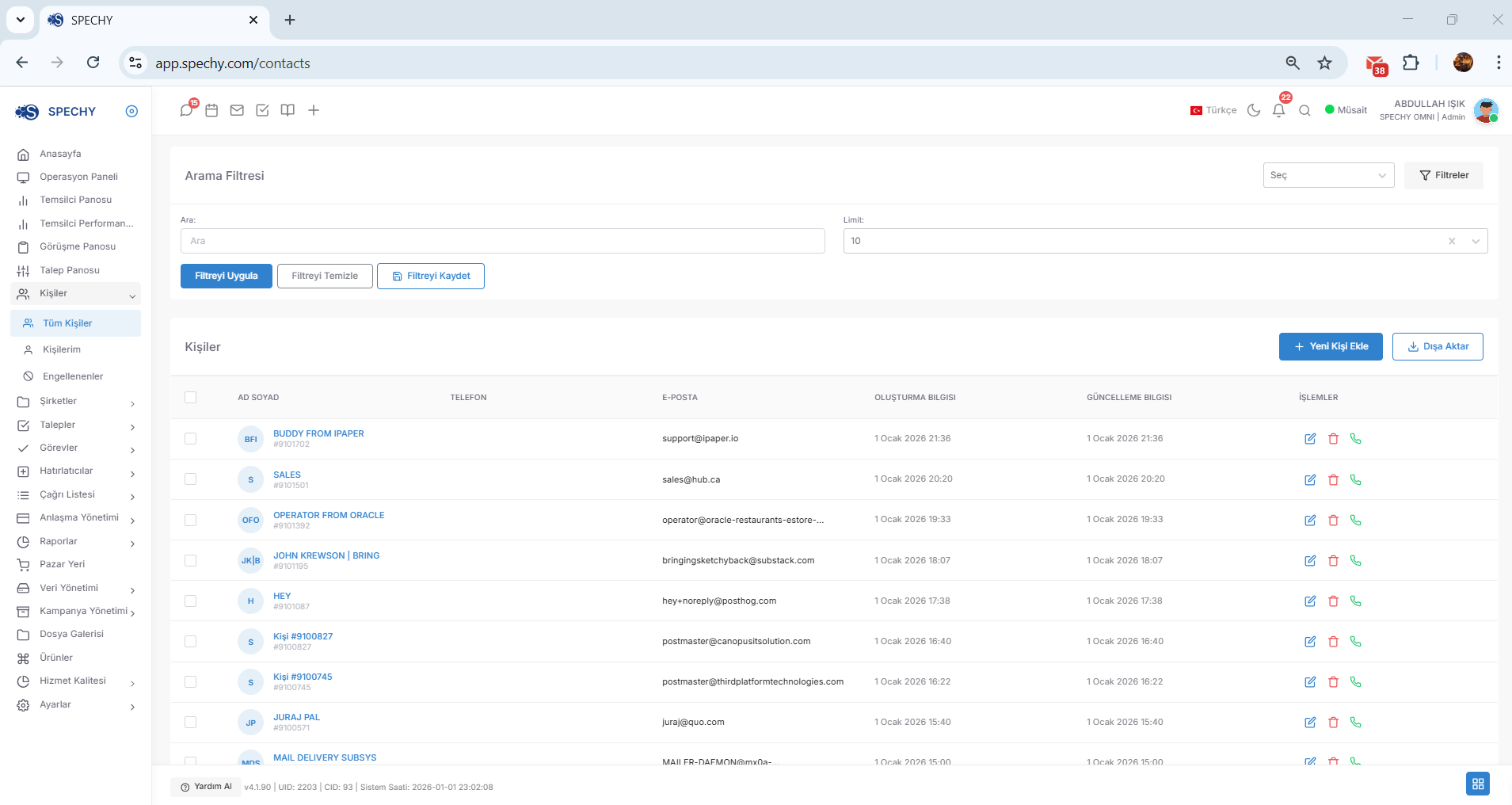Viewport: 1512px width, 805px height.
Task: Click the browser address bar URL
Action: (x=232, y=63)
